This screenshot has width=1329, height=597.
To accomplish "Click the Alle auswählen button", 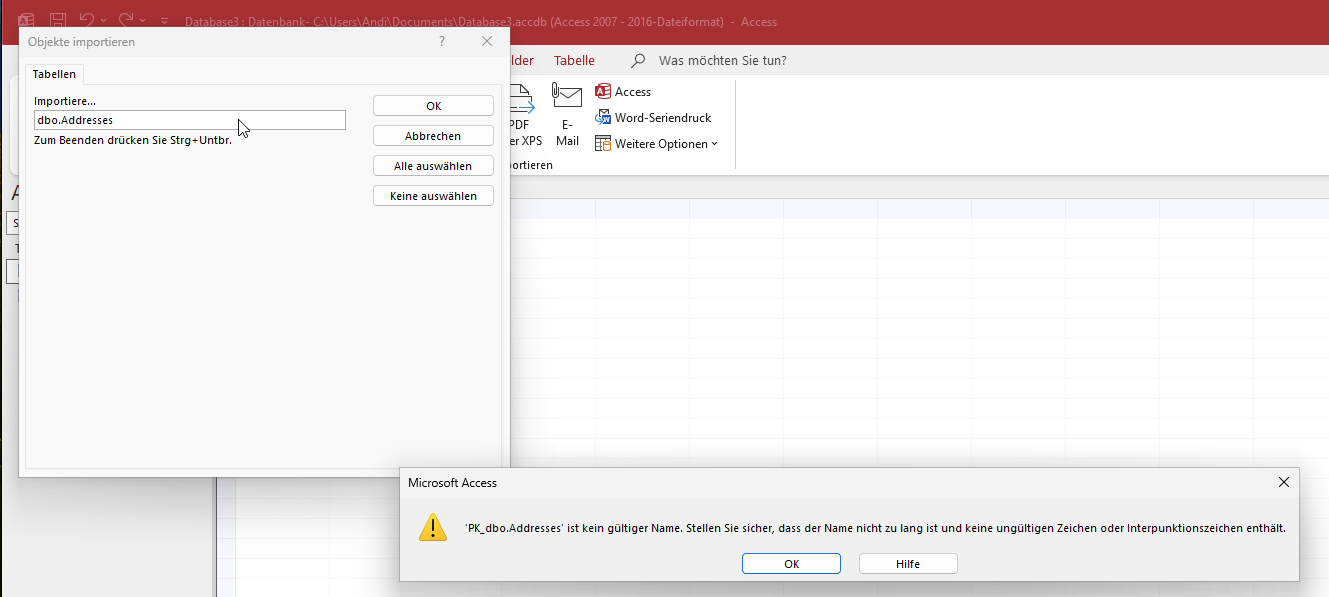I will [x=433, y=166].
